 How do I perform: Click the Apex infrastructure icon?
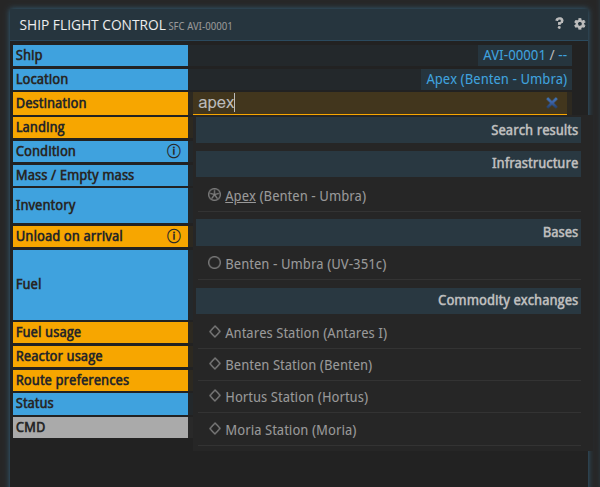(x=214, y=196)
